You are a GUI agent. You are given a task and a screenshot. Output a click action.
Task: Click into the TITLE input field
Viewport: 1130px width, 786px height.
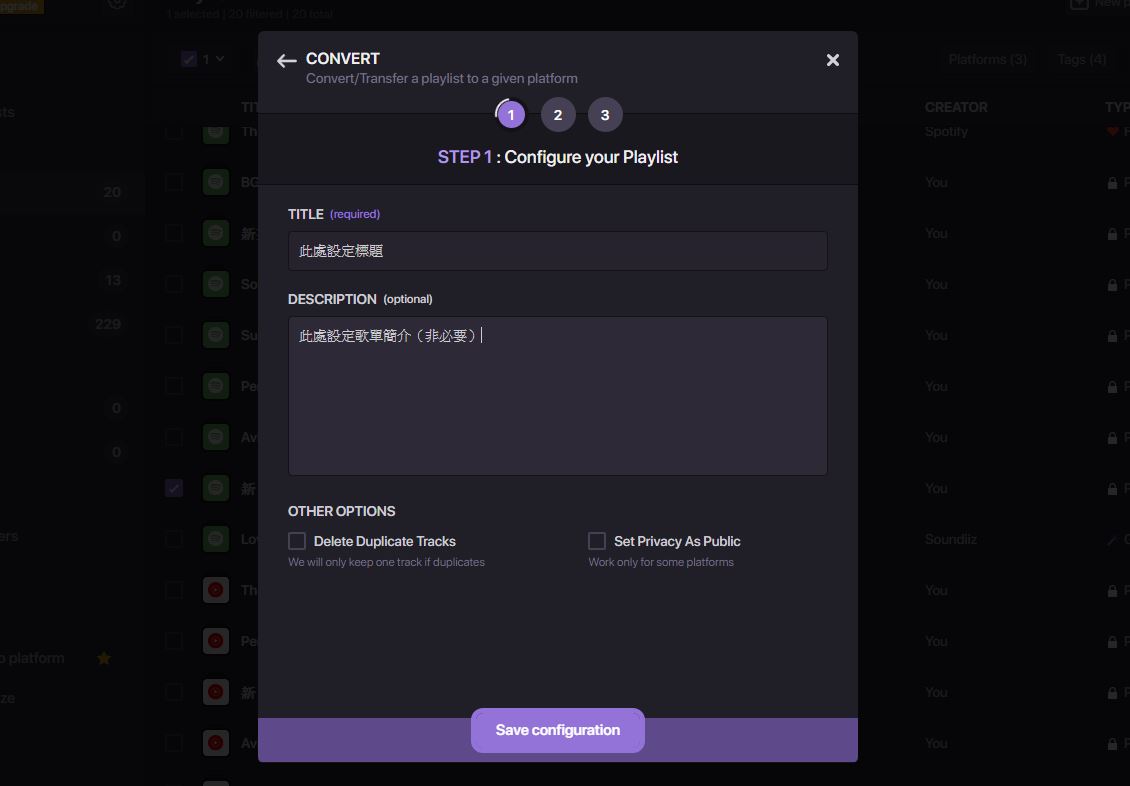(x=558, y=251)
